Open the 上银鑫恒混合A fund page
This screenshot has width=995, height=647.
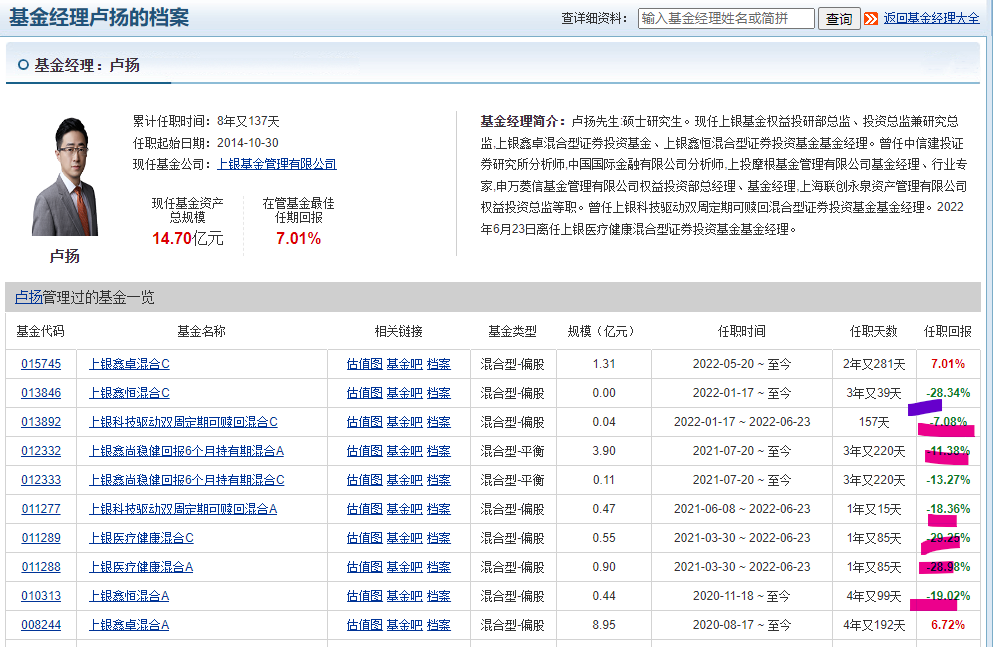click(x=129, y=596)
